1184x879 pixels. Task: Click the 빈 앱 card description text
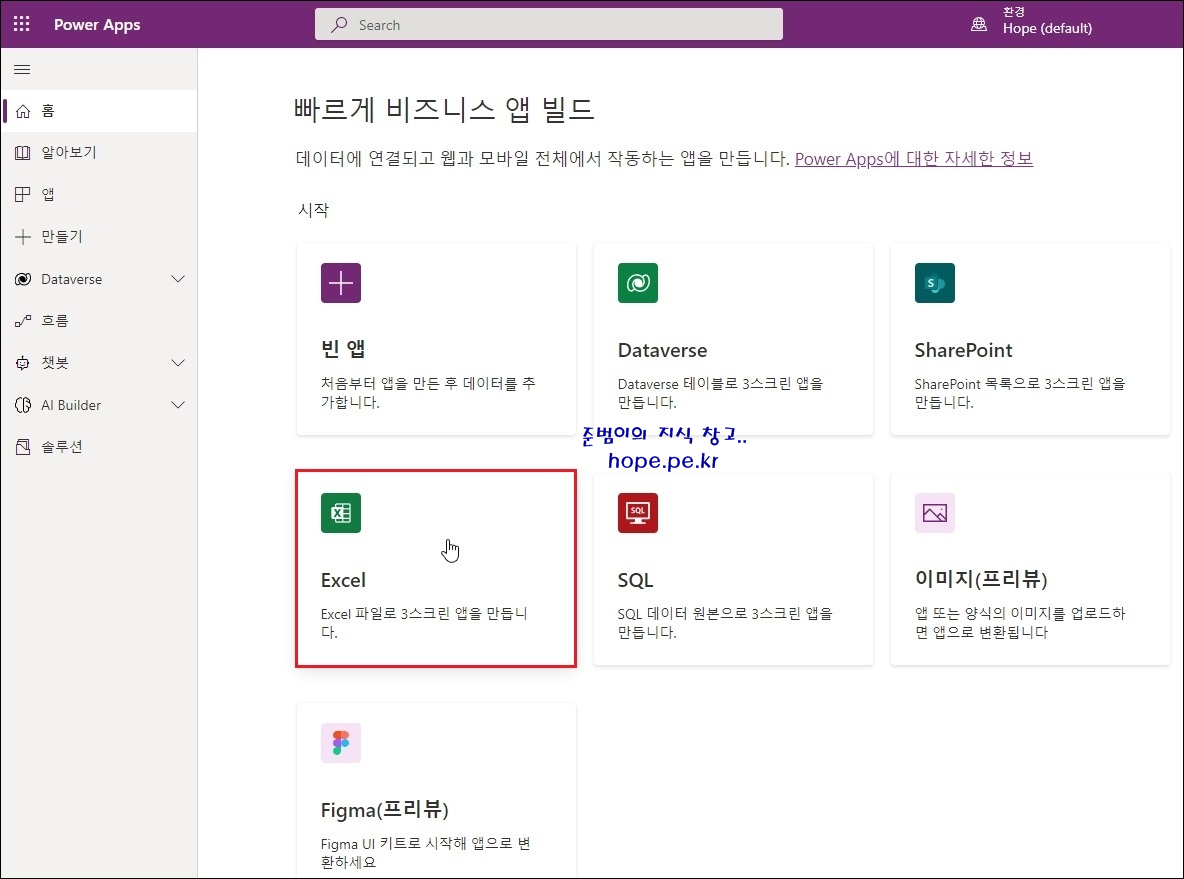click(x=427, y=393)
